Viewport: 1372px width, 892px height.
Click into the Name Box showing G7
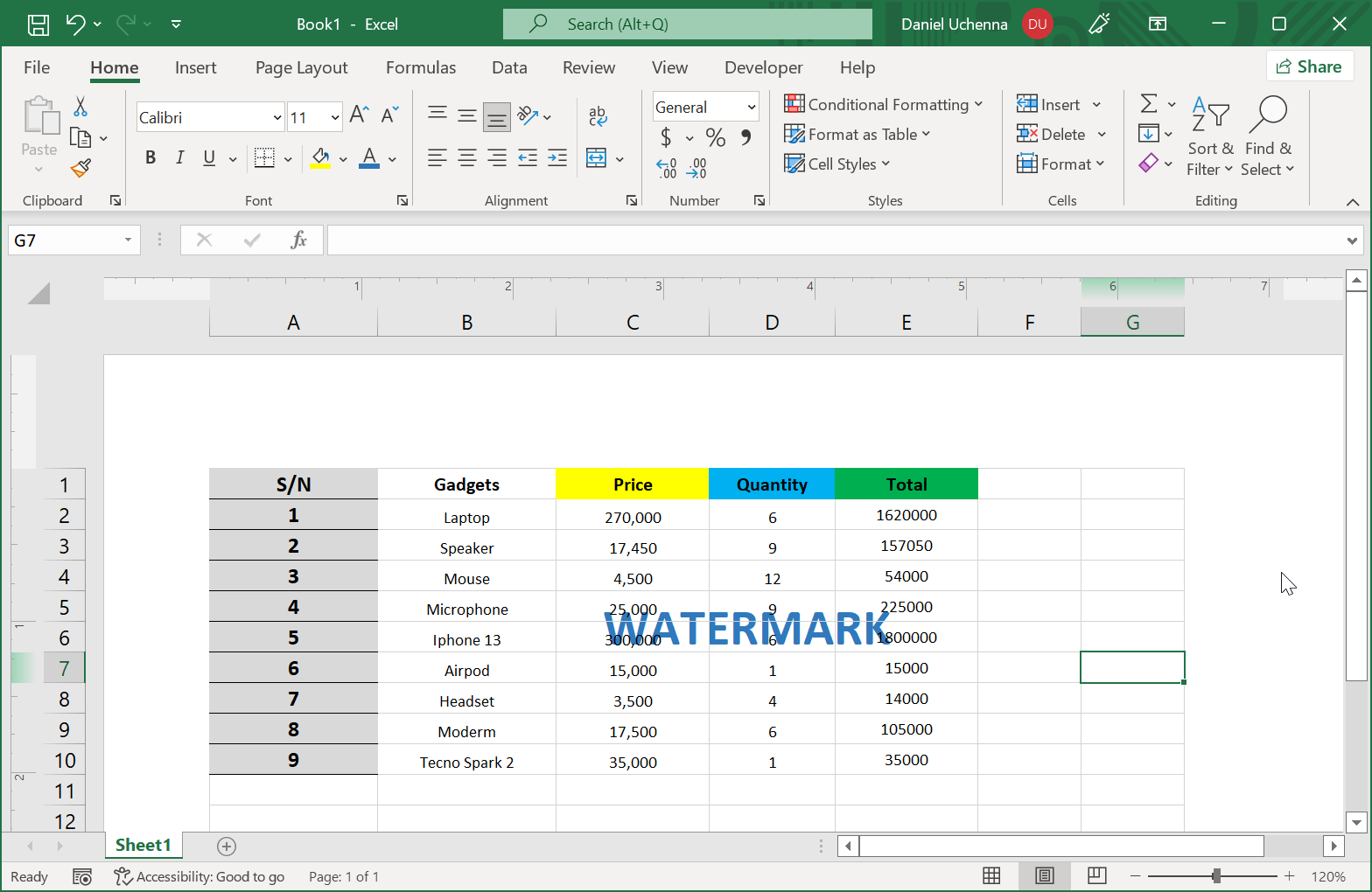(x=65, y=240)
